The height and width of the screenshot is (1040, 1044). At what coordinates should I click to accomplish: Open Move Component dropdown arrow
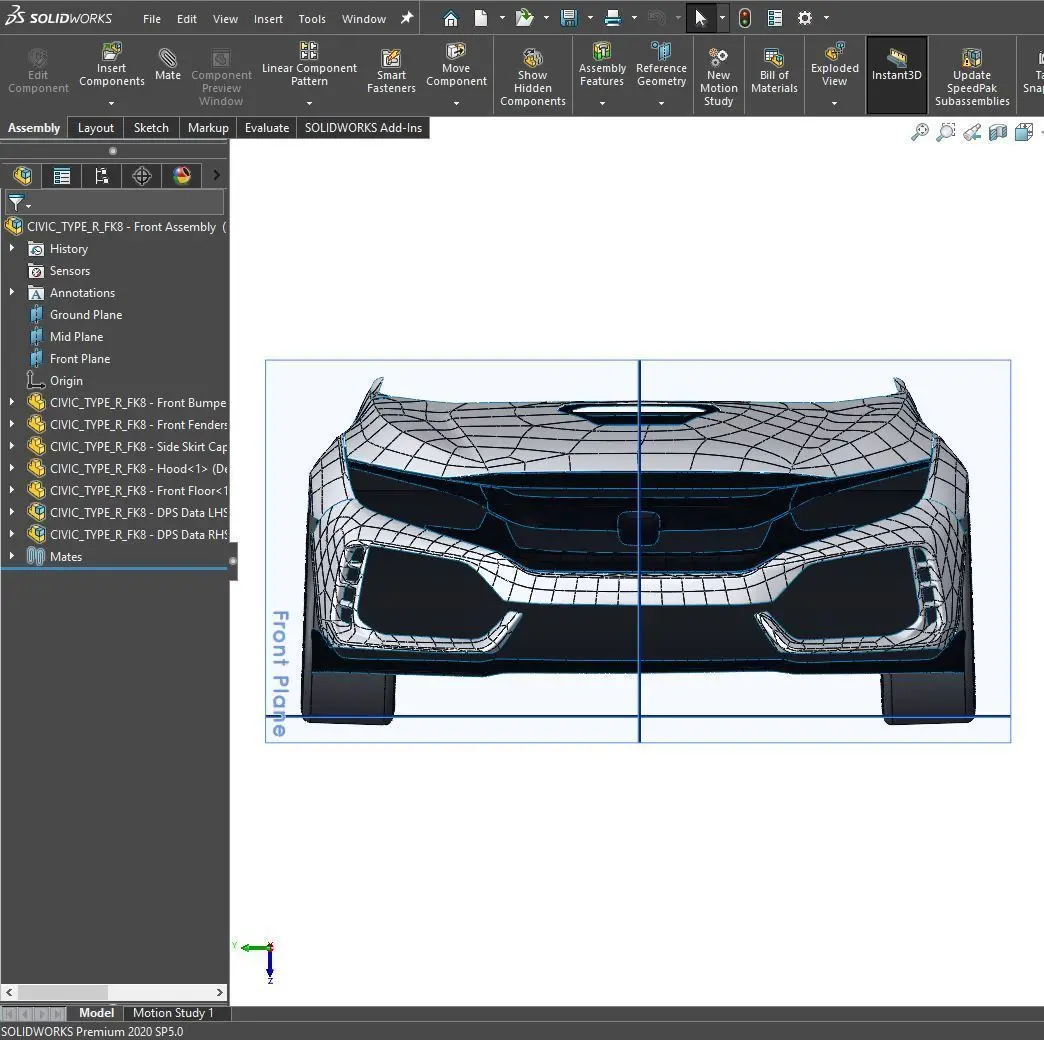coord(456,103)
